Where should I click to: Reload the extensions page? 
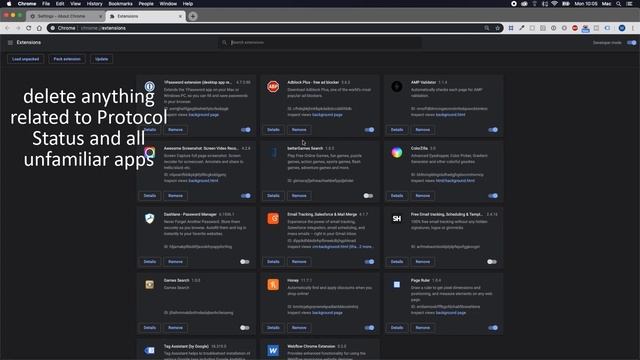[29, 28]
